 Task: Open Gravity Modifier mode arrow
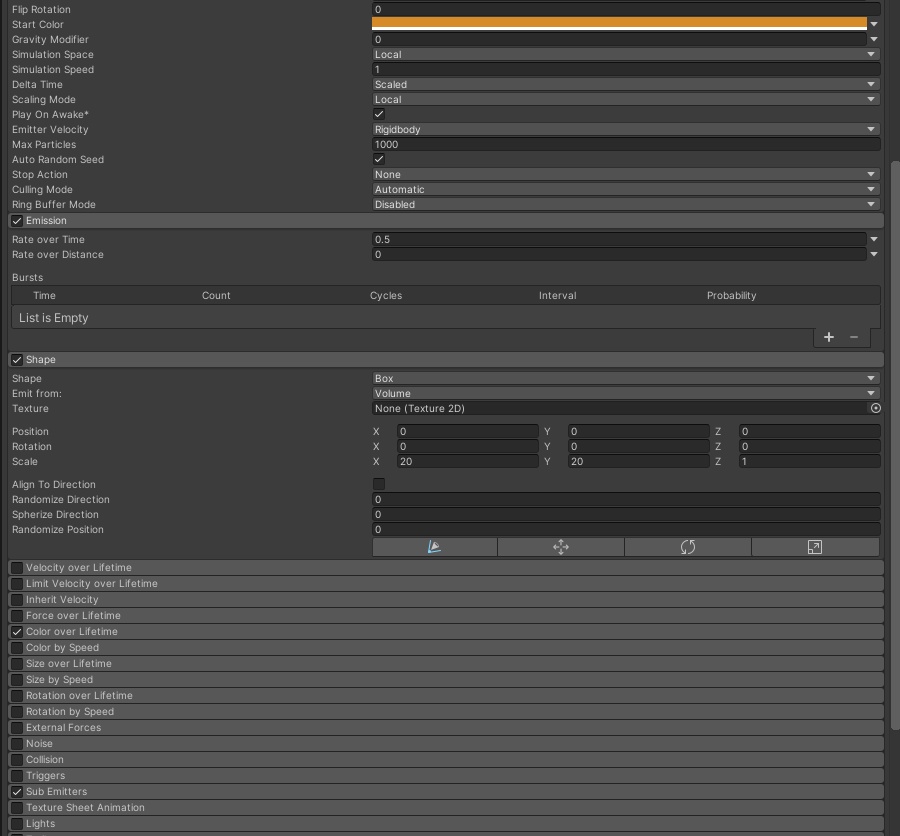[874, 39]
